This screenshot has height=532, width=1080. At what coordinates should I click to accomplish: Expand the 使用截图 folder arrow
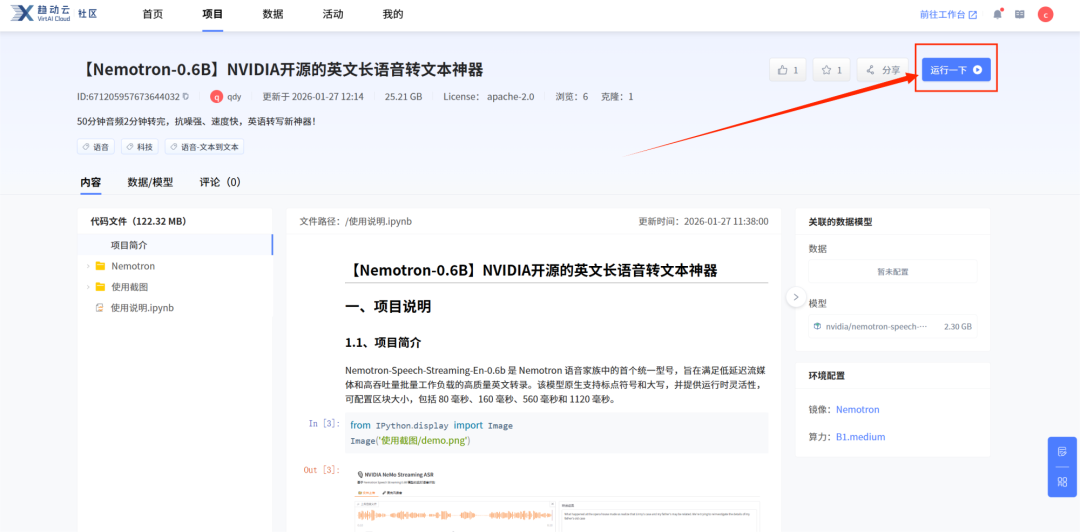click(x=88, y=287)
